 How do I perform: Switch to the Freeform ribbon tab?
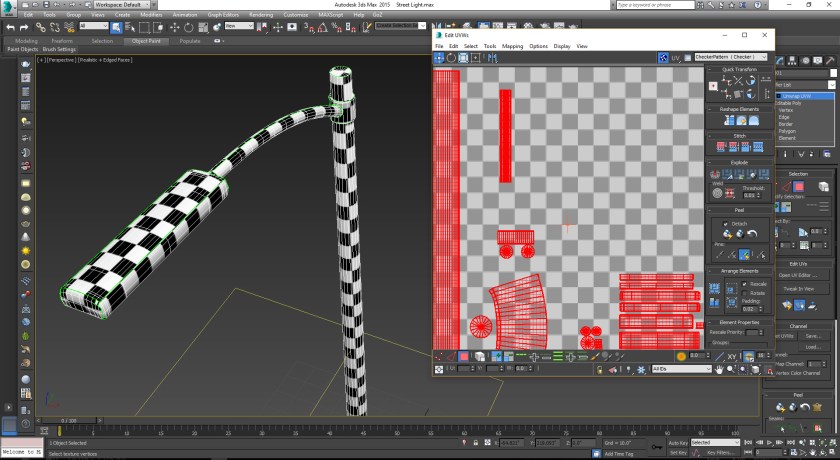click(x=62, y=41)
